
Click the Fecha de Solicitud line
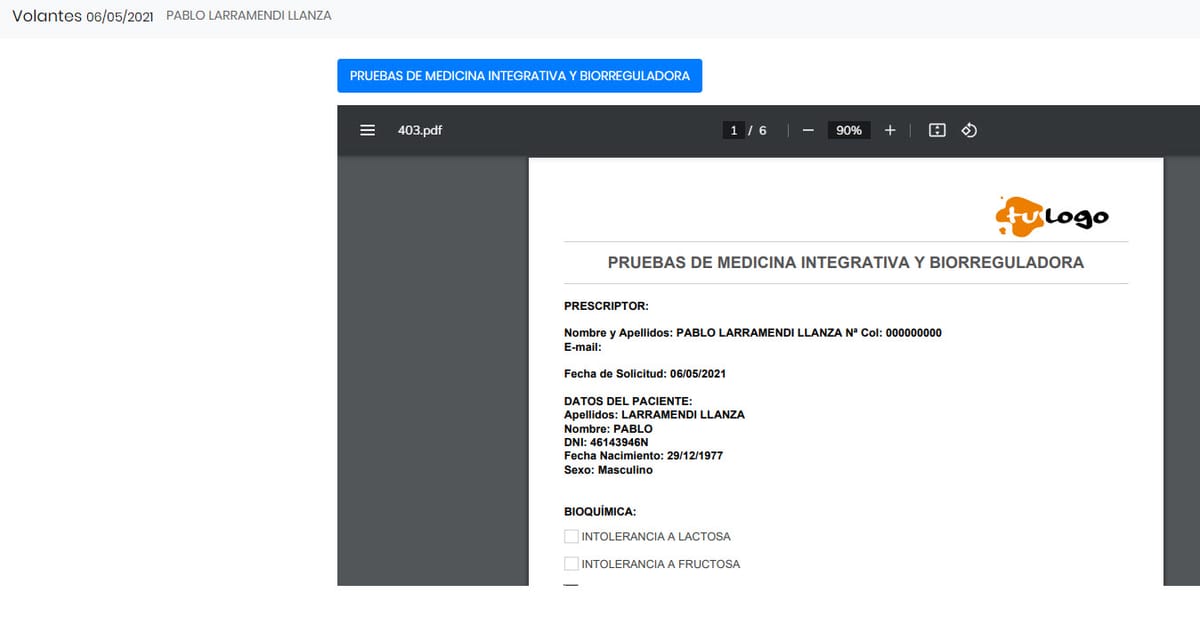click(645, 373)
